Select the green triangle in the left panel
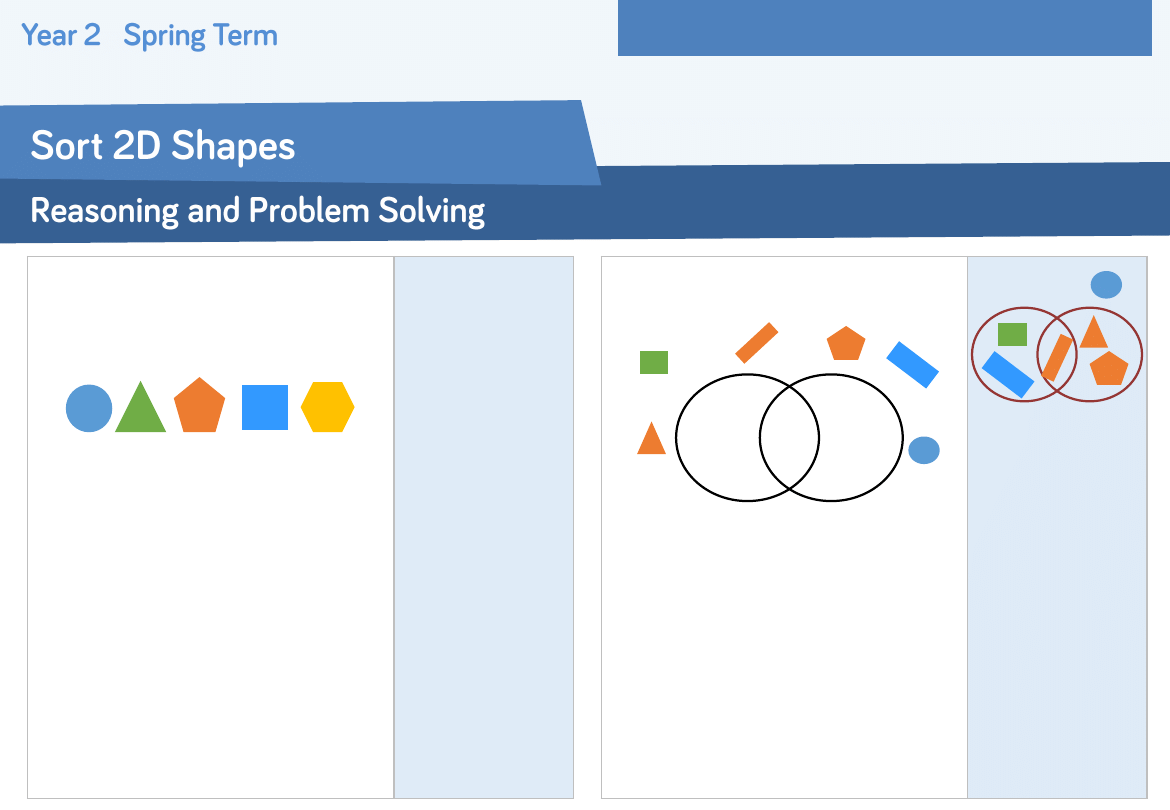This screenshot has width=1170, height=810. [x=140, y=412]
